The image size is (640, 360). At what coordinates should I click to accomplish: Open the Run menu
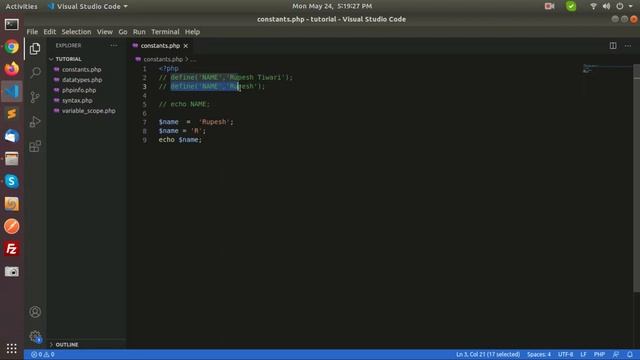tap(139, 32)
